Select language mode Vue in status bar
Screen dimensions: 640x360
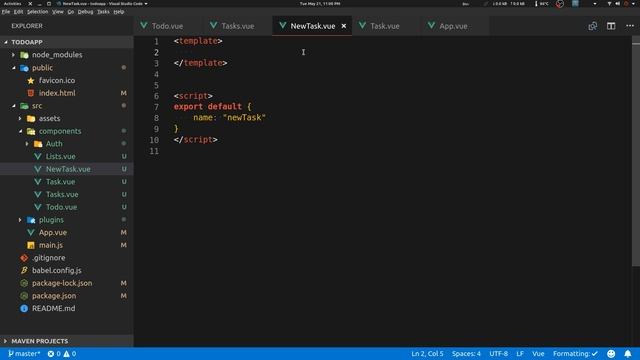(x=538, y=353)
